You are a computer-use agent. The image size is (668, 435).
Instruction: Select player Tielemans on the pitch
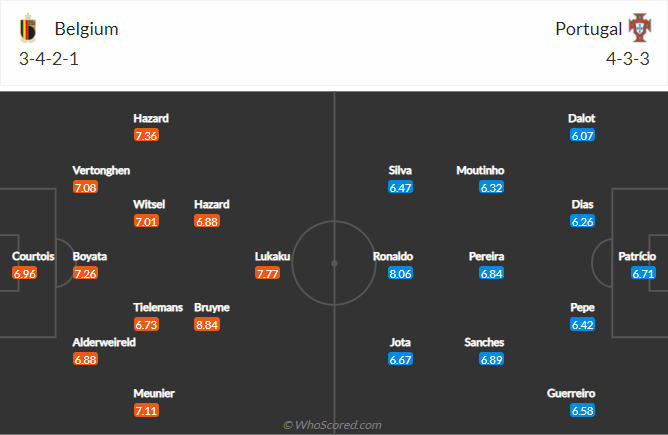point(159,307)
